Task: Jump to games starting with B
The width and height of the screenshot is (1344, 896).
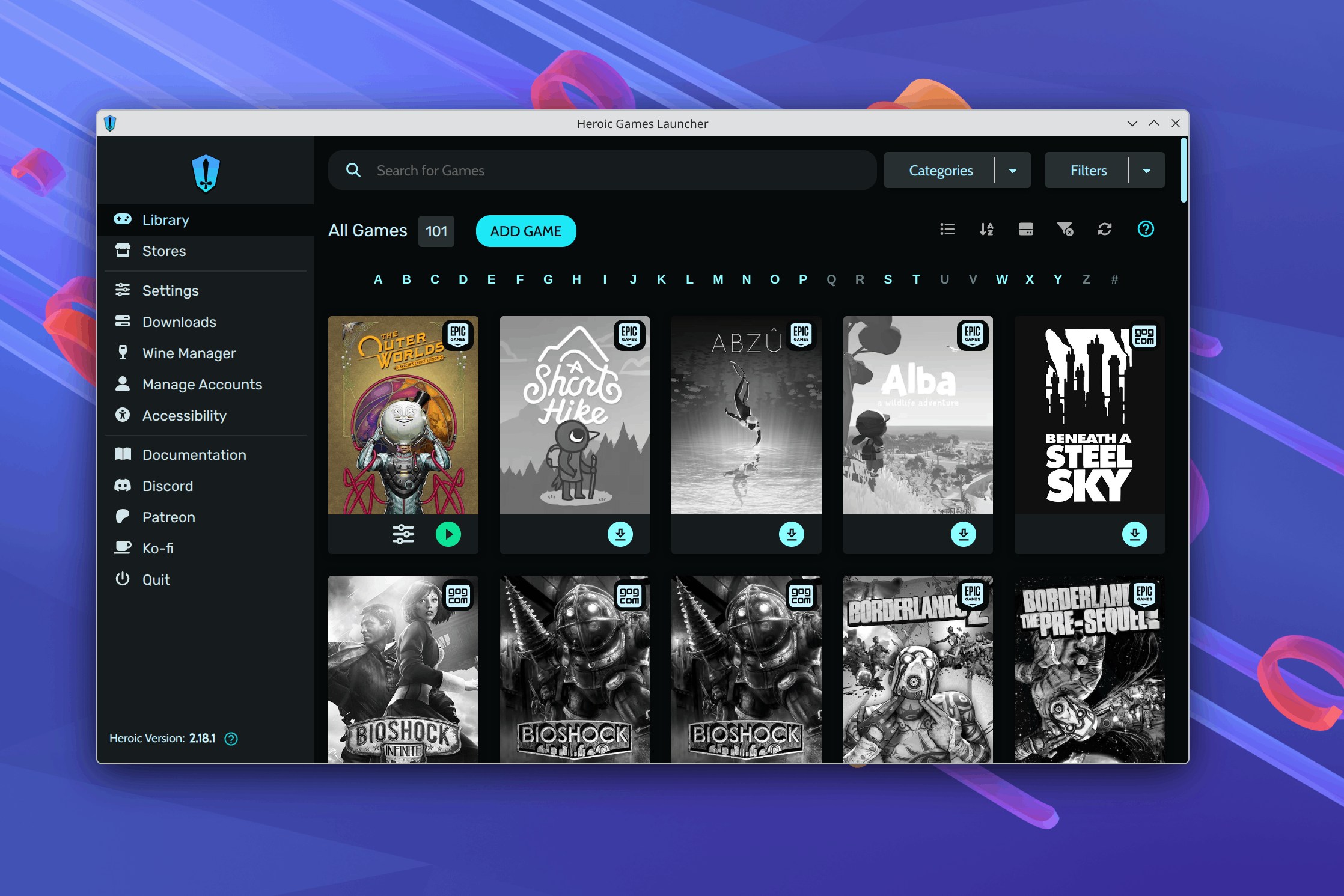Action: coord(406,279)
